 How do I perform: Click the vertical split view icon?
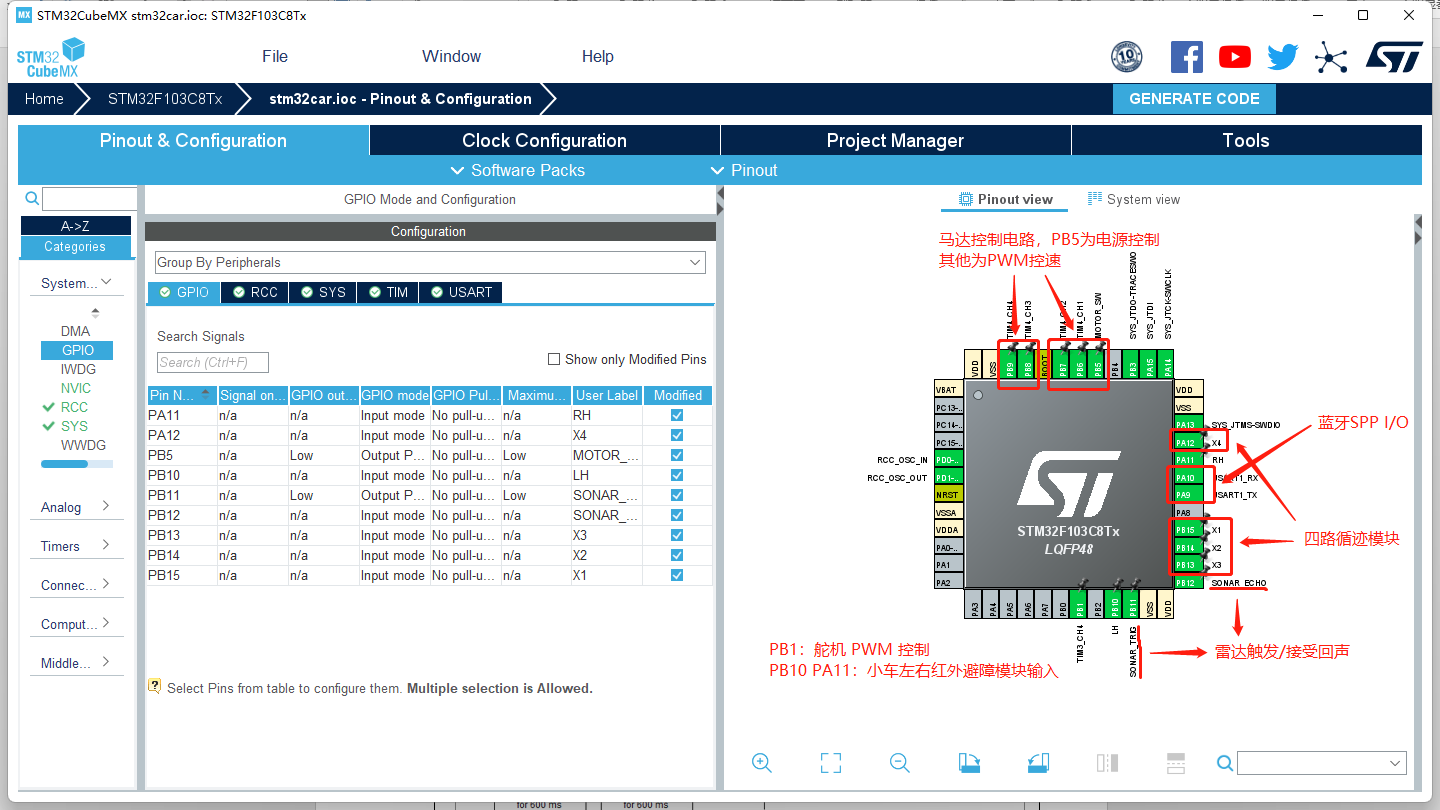[1107, 763]
